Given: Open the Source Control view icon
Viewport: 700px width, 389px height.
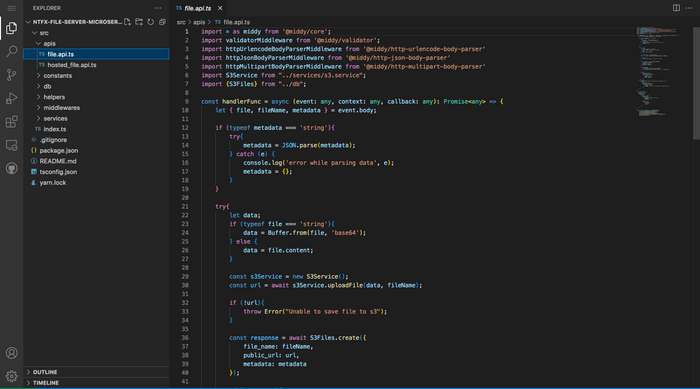Looking at the screenshot, I should point(12,75).
